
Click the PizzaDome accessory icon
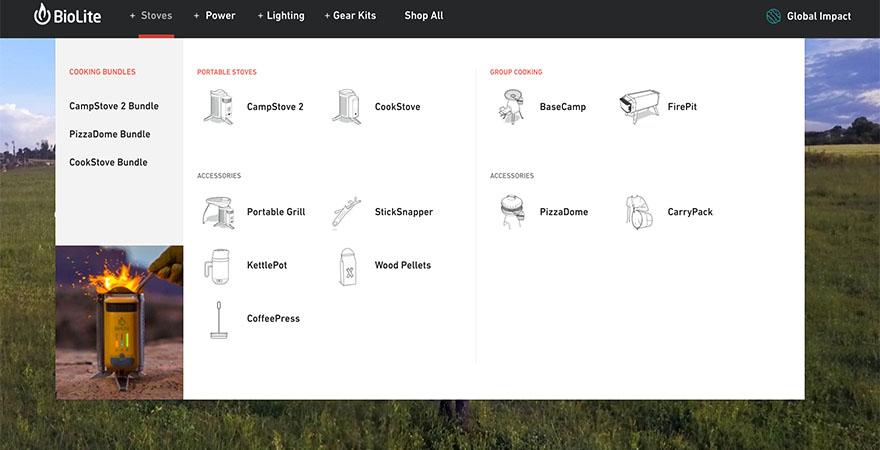point(512,212)
